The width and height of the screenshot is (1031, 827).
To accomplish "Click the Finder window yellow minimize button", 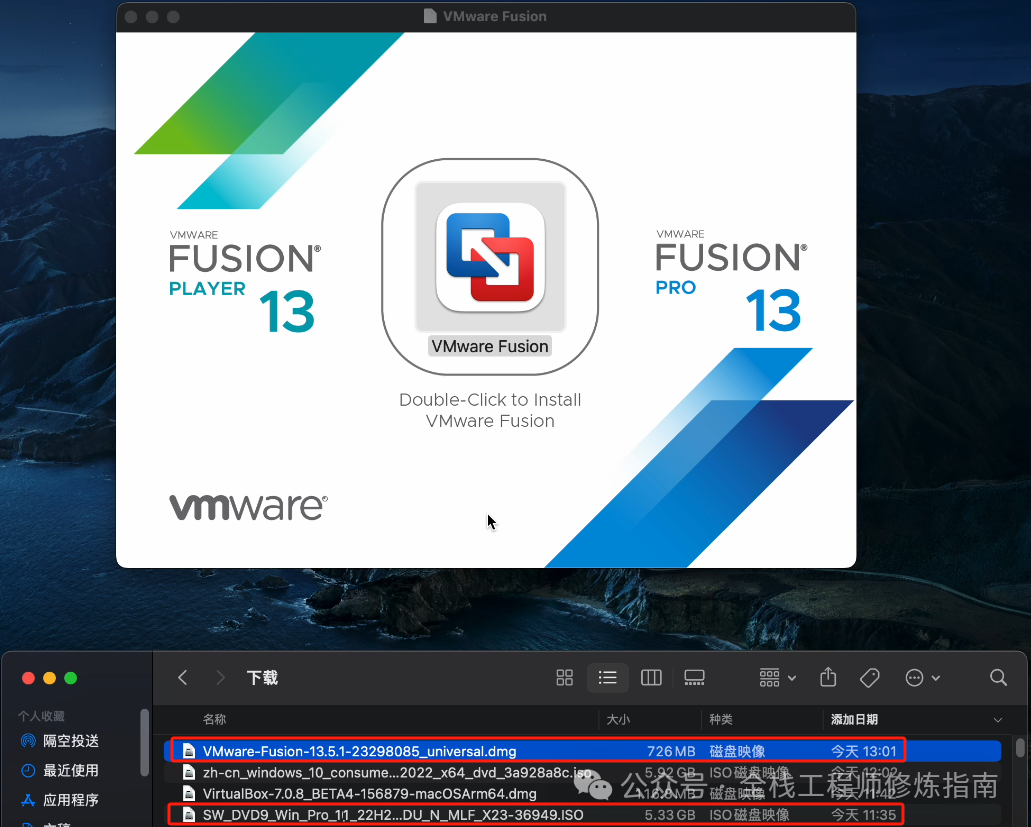I will coord(49,678).
